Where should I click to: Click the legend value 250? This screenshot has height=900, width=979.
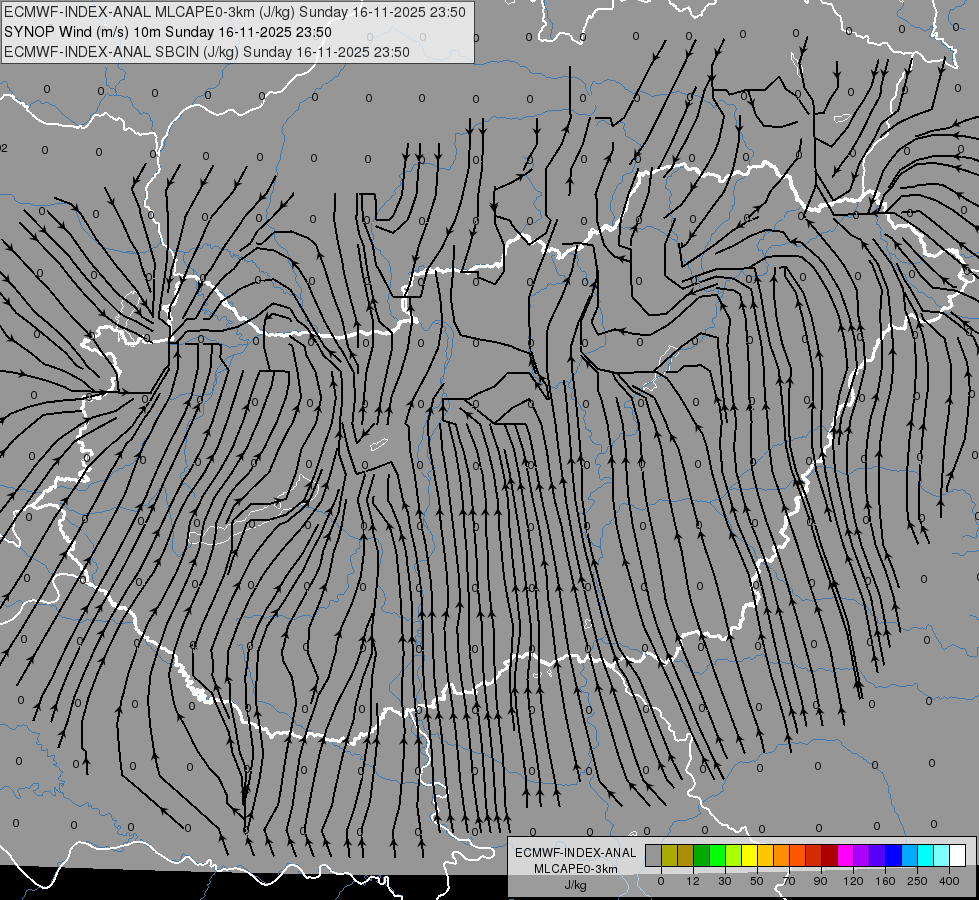[917, 881]
